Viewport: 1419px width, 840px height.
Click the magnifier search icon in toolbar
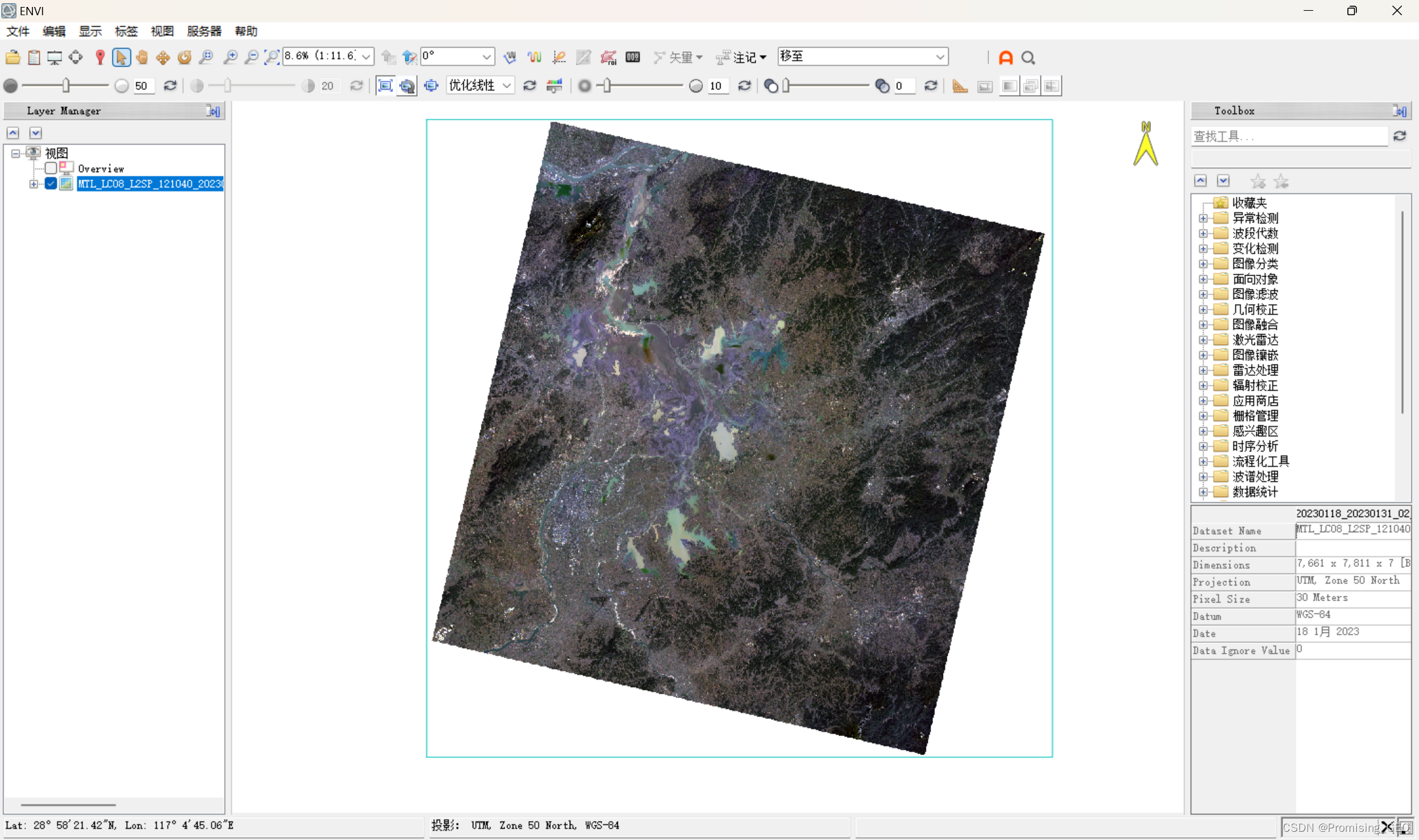pyautogui.click(x=1028, y=58)
